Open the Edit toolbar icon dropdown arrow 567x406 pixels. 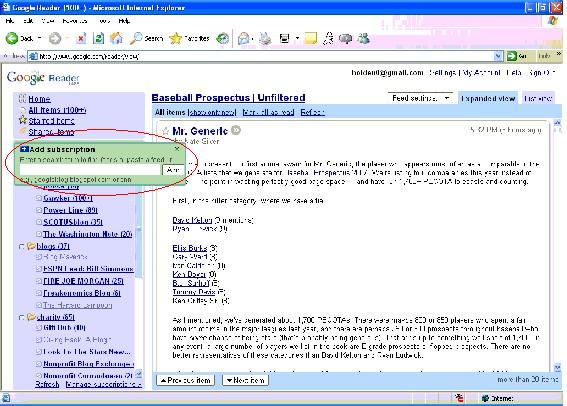point(297,38)
